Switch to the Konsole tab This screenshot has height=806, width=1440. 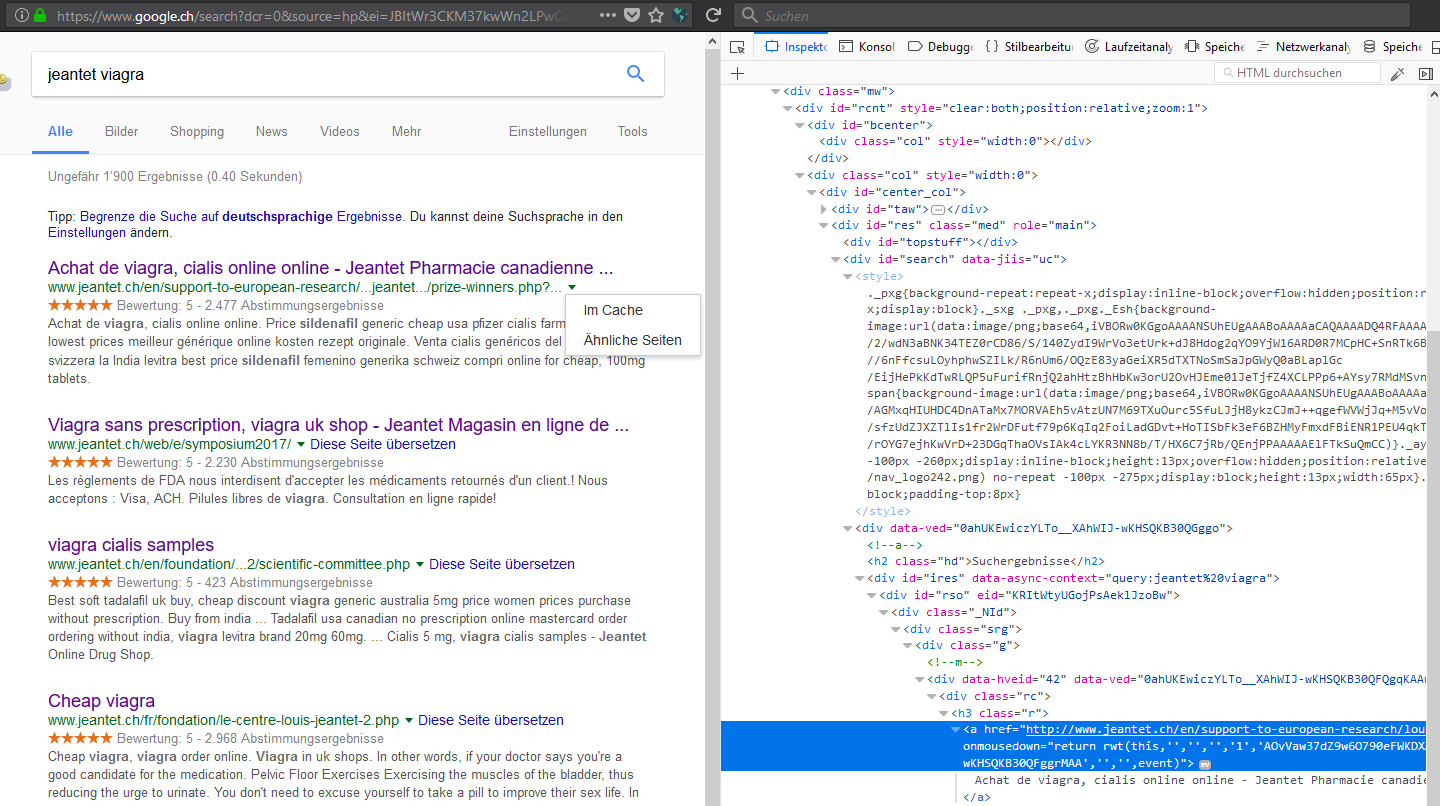[x=866, y=47]
